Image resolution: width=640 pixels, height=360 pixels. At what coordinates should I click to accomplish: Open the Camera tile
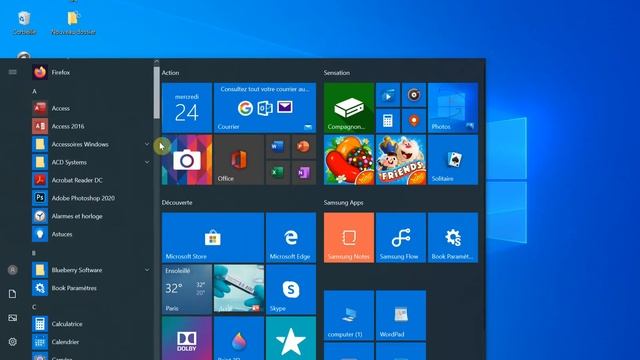187,160
